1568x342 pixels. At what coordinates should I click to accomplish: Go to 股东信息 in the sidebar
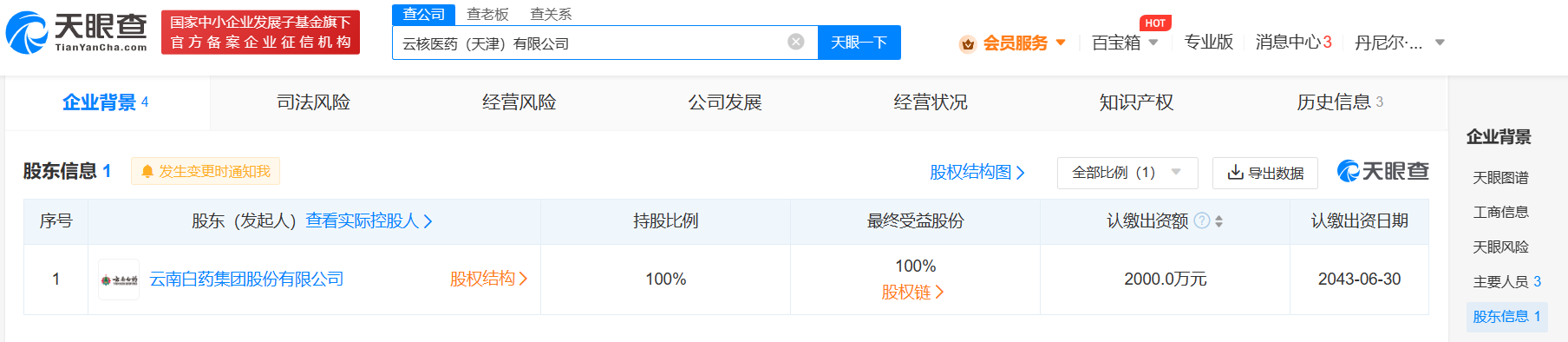coord(1506,316)
